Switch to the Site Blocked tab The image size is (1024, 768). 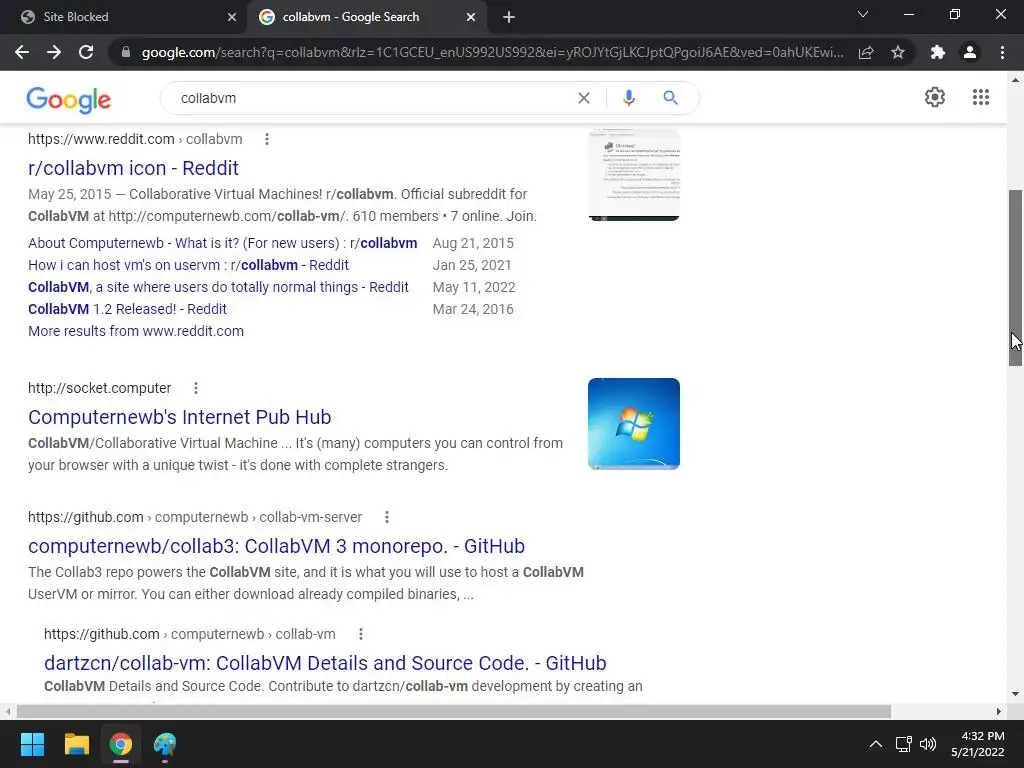pyautogui.click(x=124, y=17)
